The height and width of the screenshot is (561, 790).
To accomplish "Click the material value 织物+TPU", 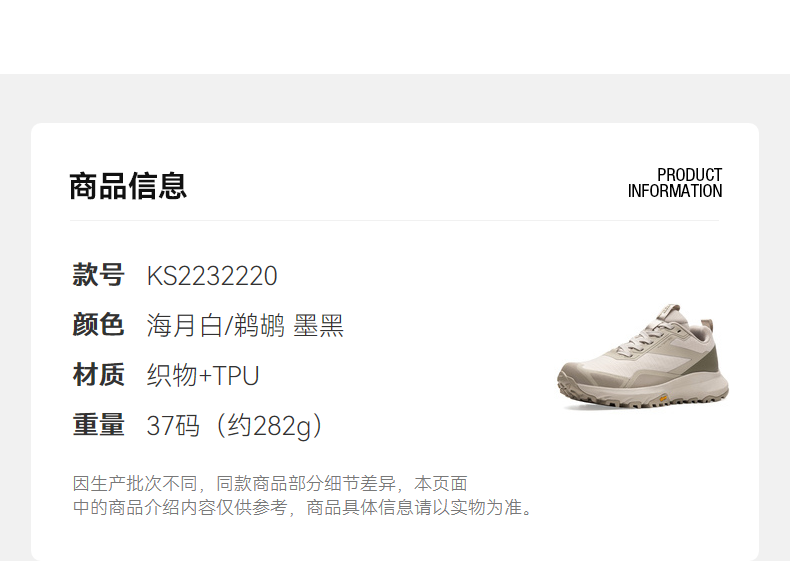I will tap(203, 376).
